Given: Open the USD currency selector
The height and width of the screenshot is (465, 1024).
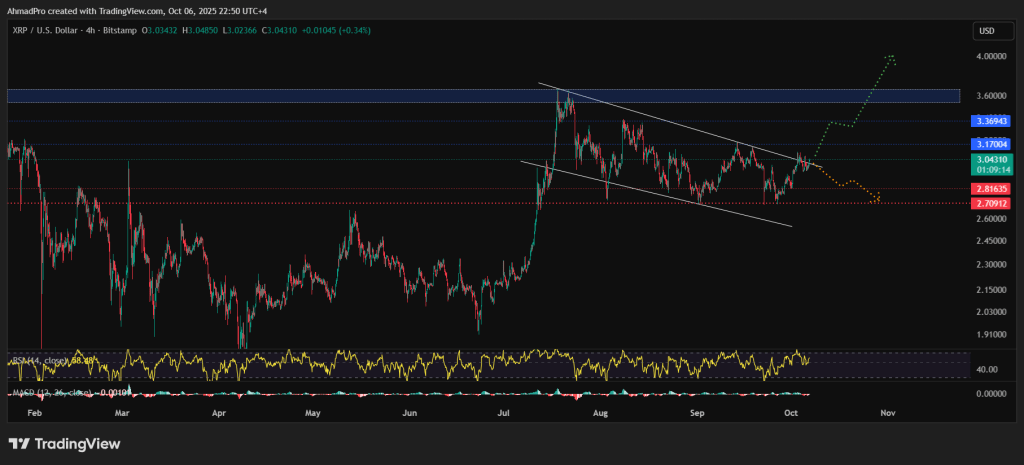Looking at the screenshot, I should (x=986, y=31).
